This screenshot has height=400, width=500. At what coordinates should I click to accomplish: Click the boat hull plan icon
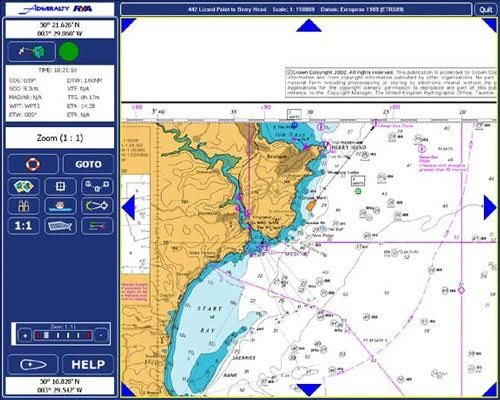click(x=60, y=226)
